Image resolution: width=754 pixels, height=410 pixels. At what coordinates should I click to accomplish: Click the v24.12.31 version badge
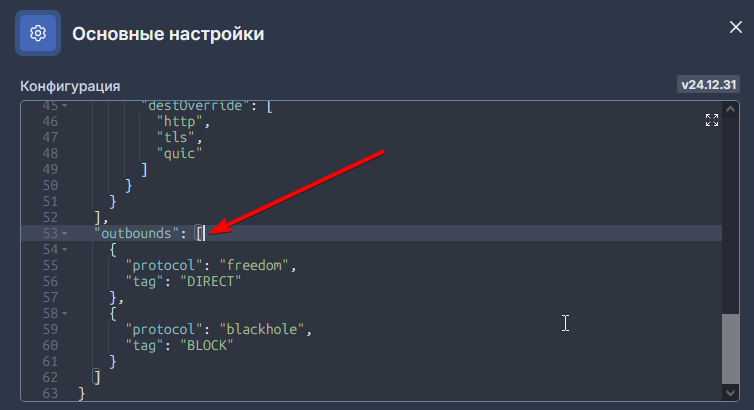click(708, 85)
